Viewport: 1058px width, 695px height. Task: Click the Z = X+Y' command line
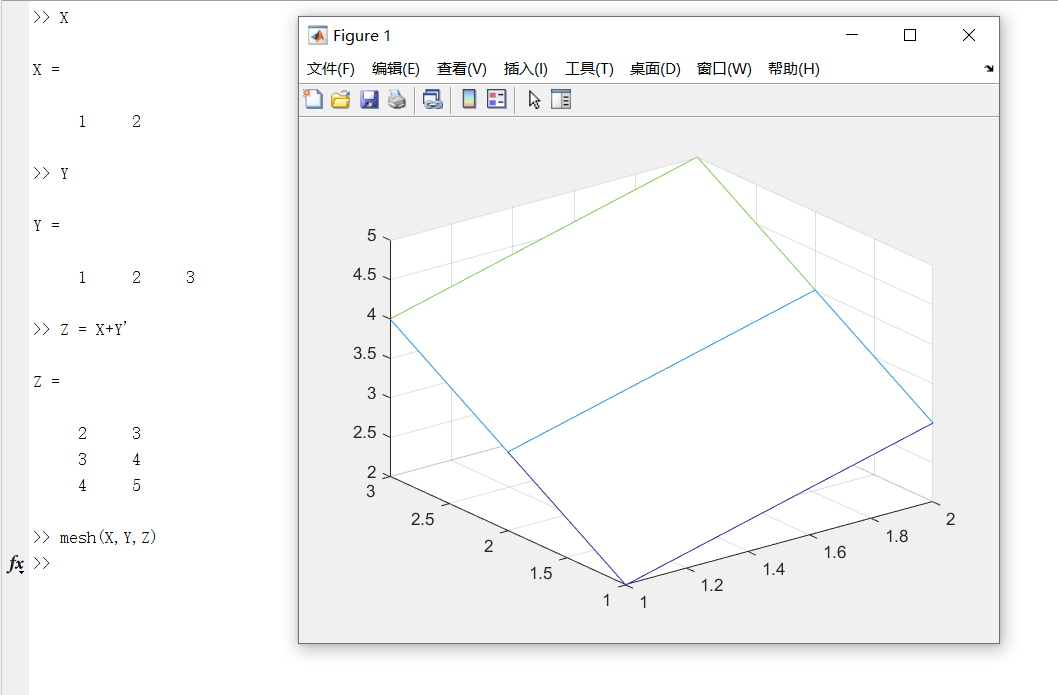pos(80,329)
